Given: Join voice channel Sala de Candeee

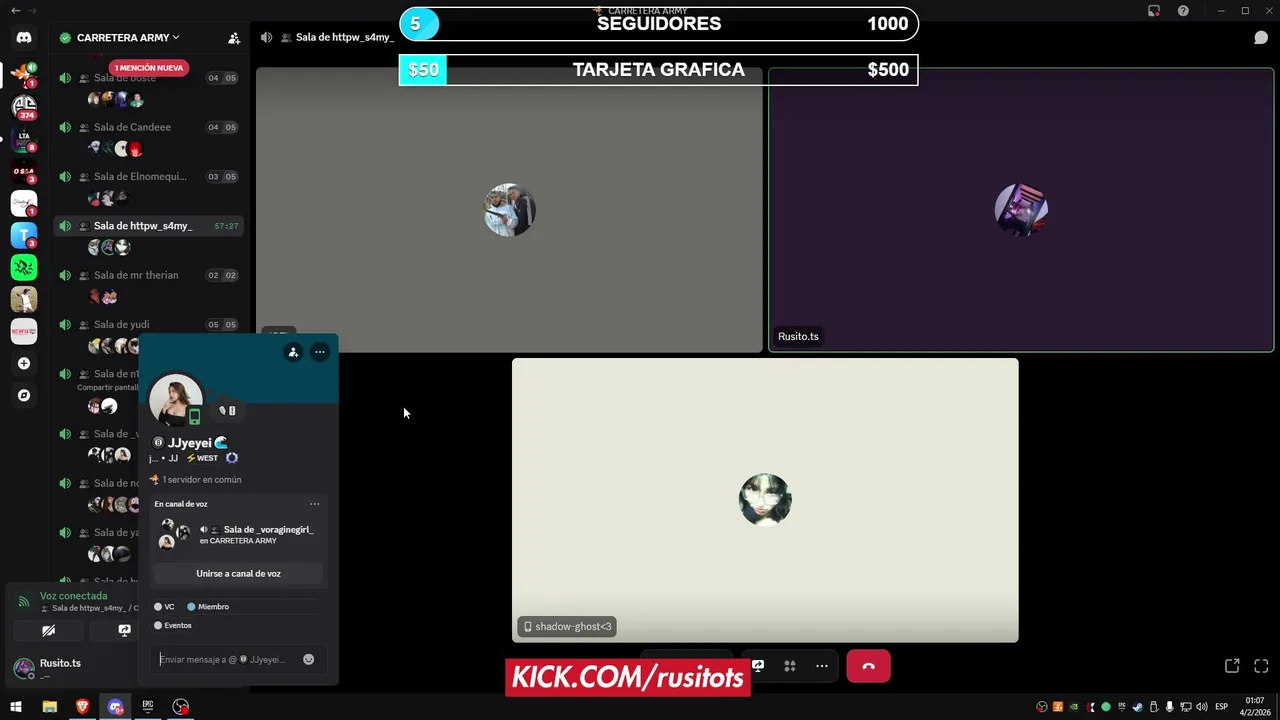Looking at the screenshot, I should (x=148, y=127).
